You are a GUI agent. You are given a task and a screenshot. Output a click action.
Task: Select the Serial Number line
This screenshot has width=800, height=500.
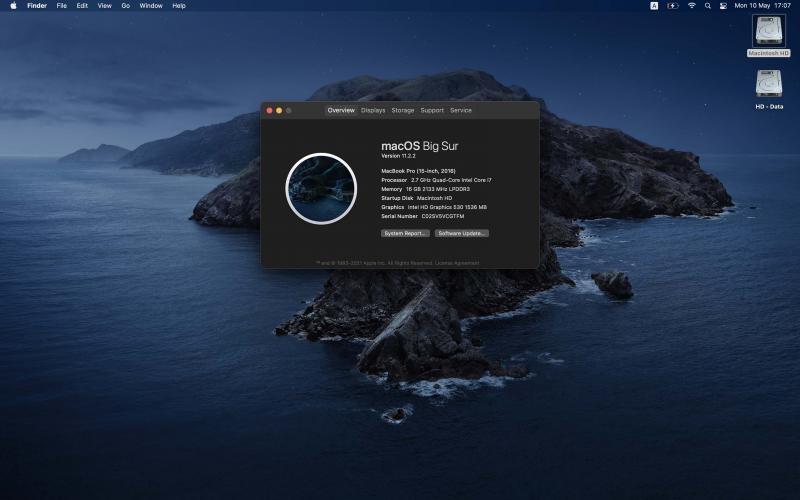tap(422, 216)
